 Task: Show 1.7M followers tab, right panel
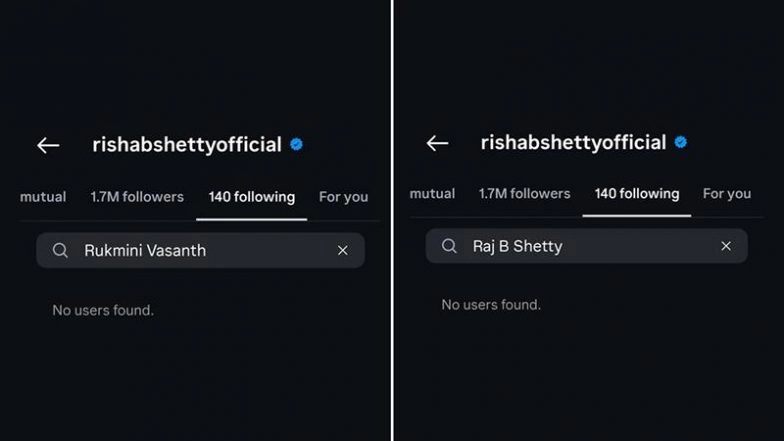click(524, 194)
